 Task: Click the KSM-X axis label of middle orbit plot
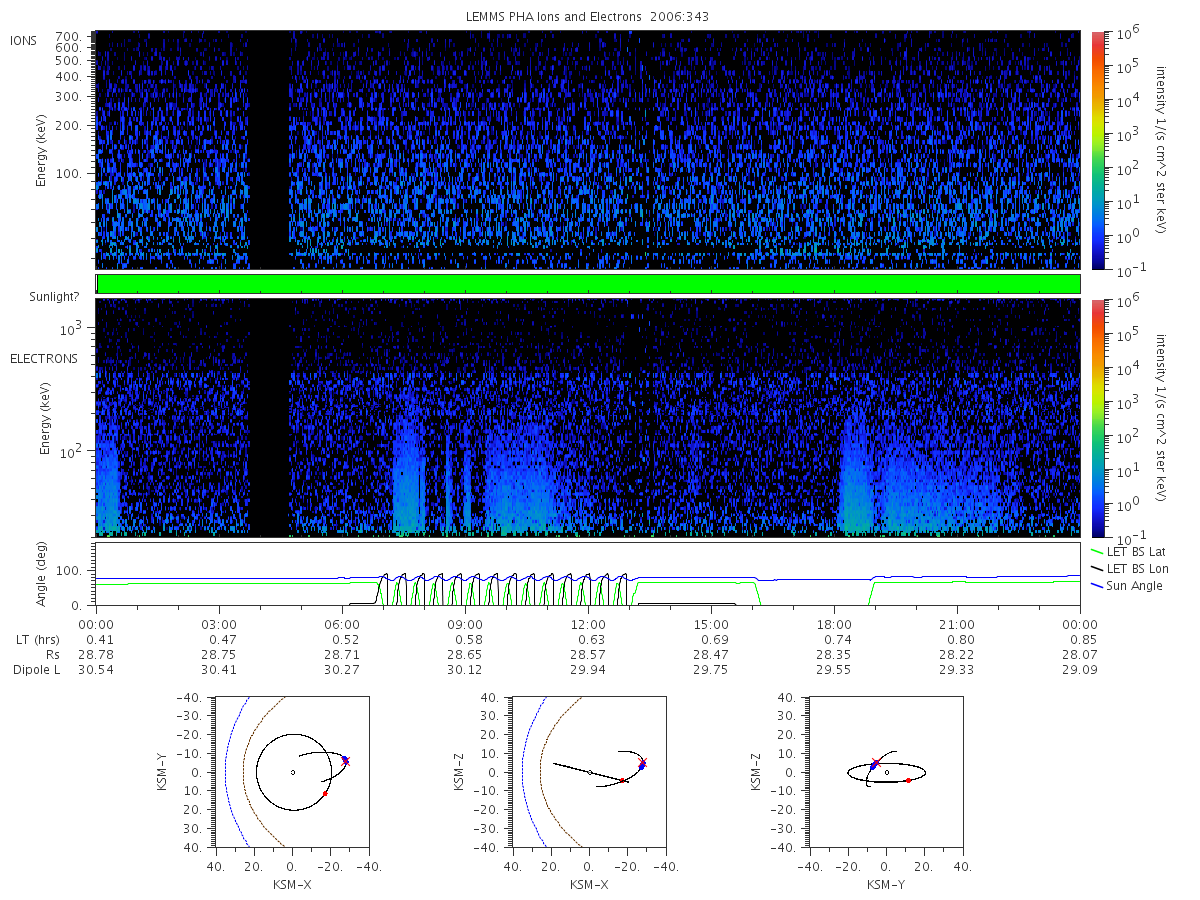(590, 885)
